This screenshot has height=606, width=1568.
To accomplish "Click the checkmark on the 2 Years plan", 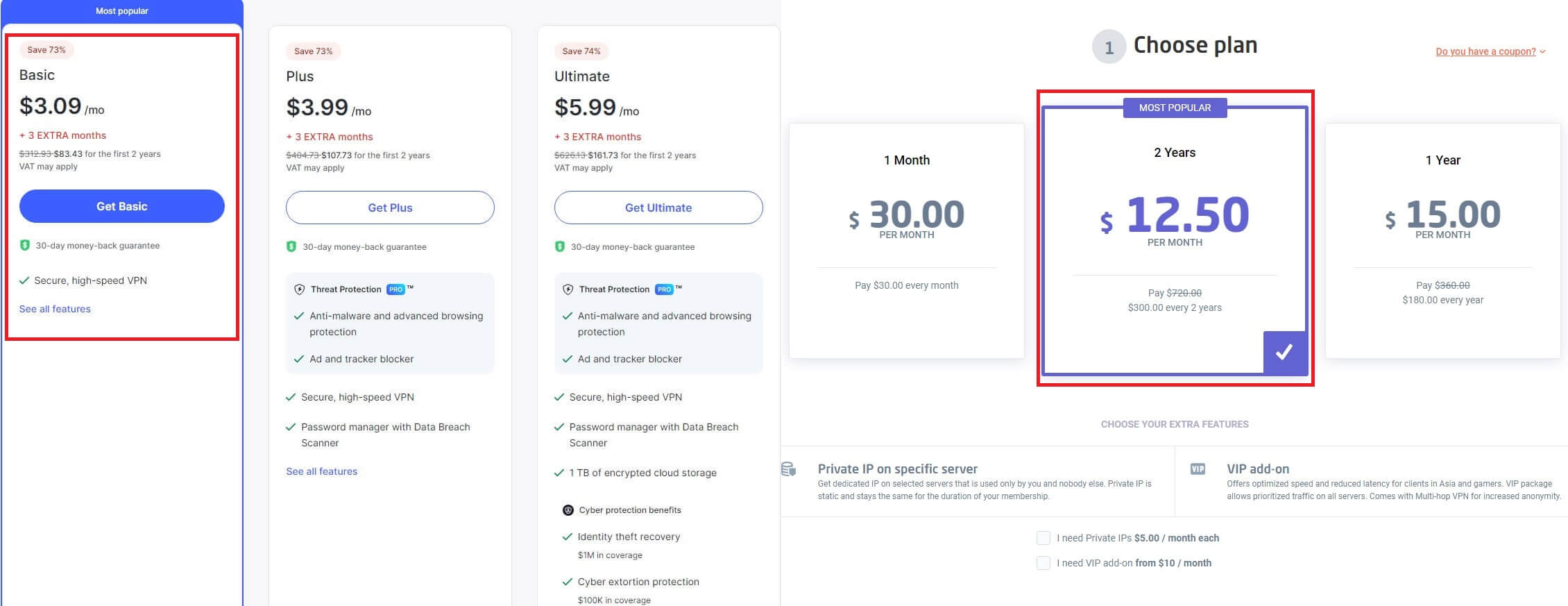I will (x=1284, y=353).
